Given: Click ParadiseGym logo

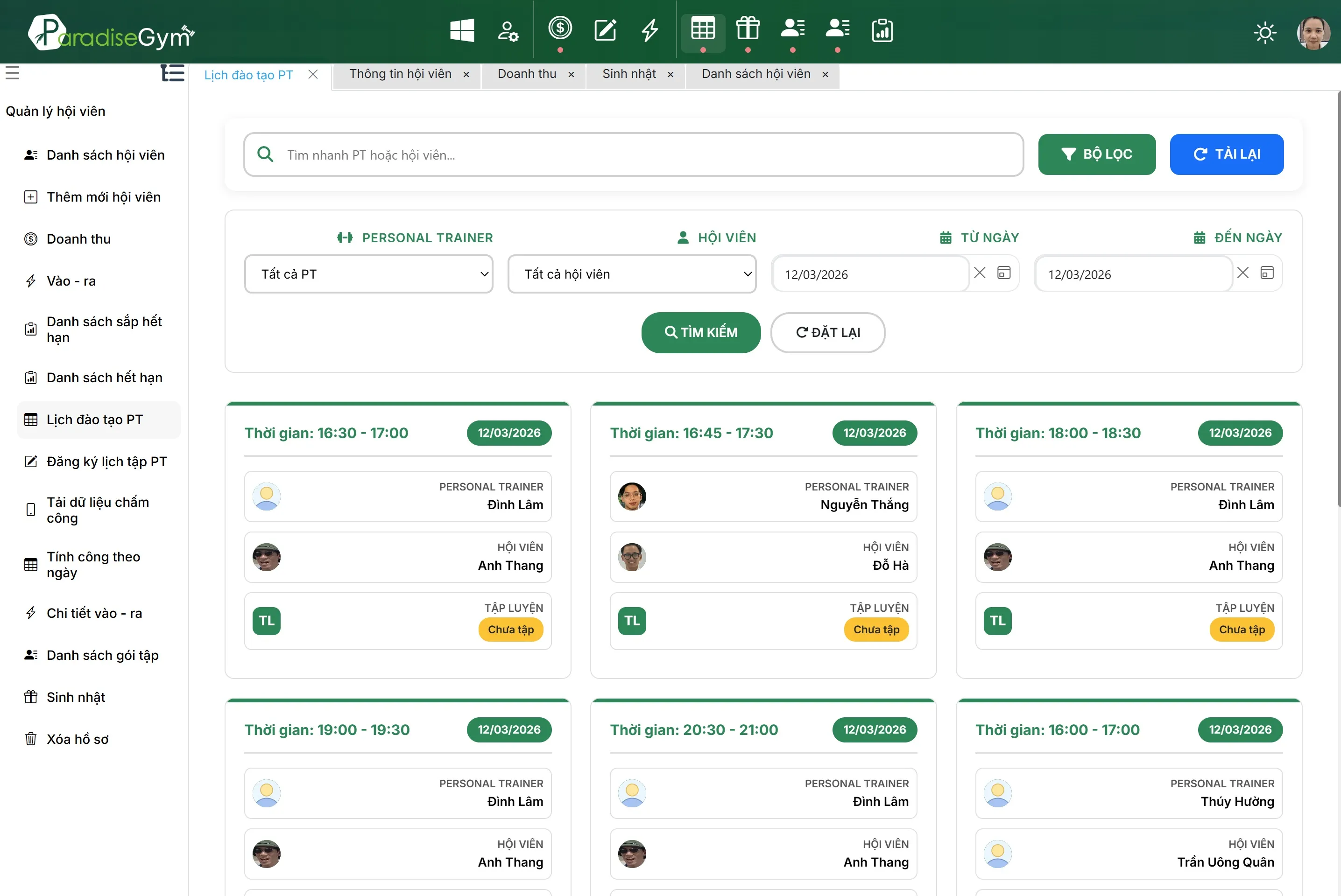Looking at the screenshot, I should click(112, 33).
